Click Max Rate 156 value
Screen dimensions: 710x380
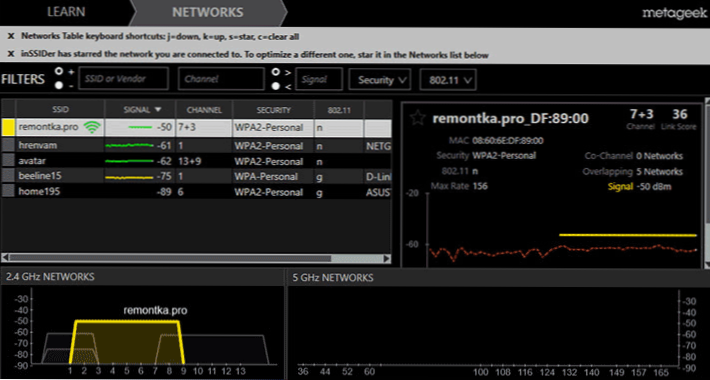tap(480, 186)
